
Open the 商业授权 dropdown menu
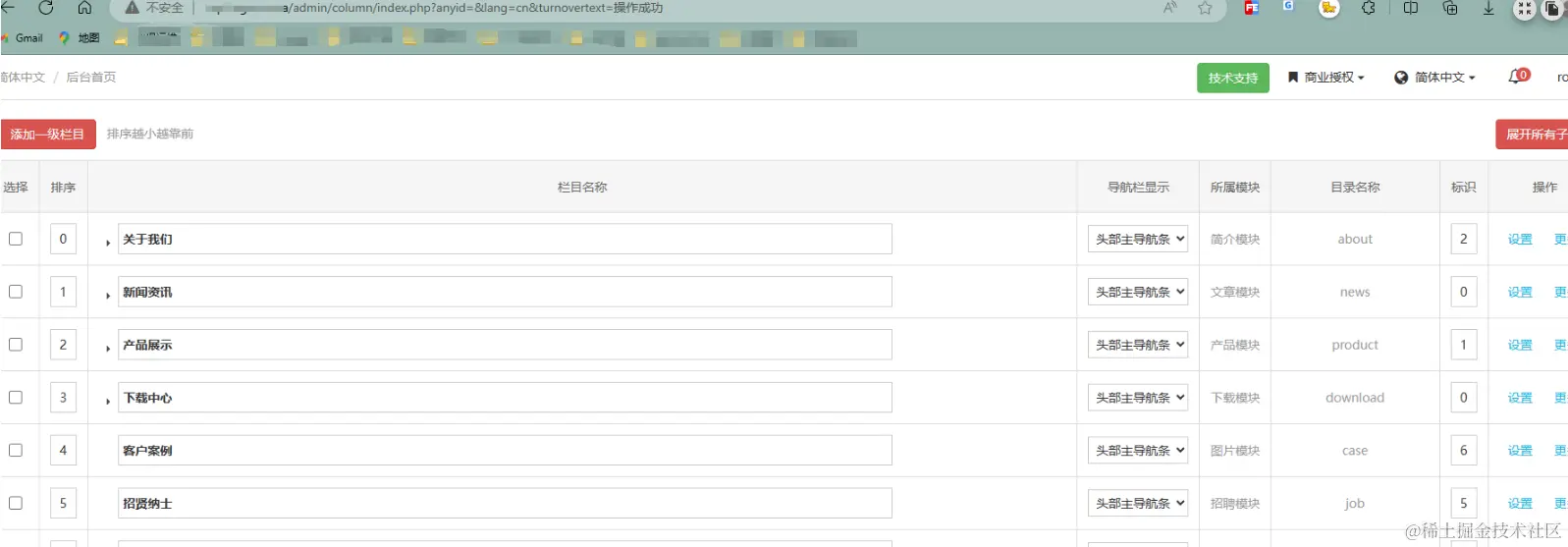1325,78
